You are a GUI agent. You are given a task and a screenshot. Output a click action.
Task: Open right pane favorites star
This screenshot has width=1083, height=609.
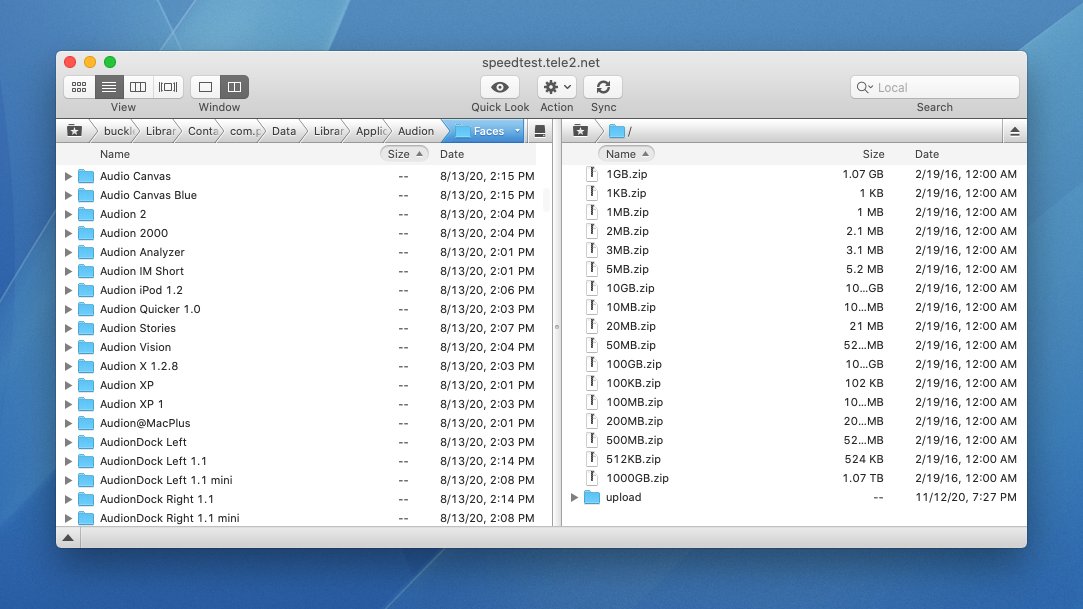coord(580,131)
